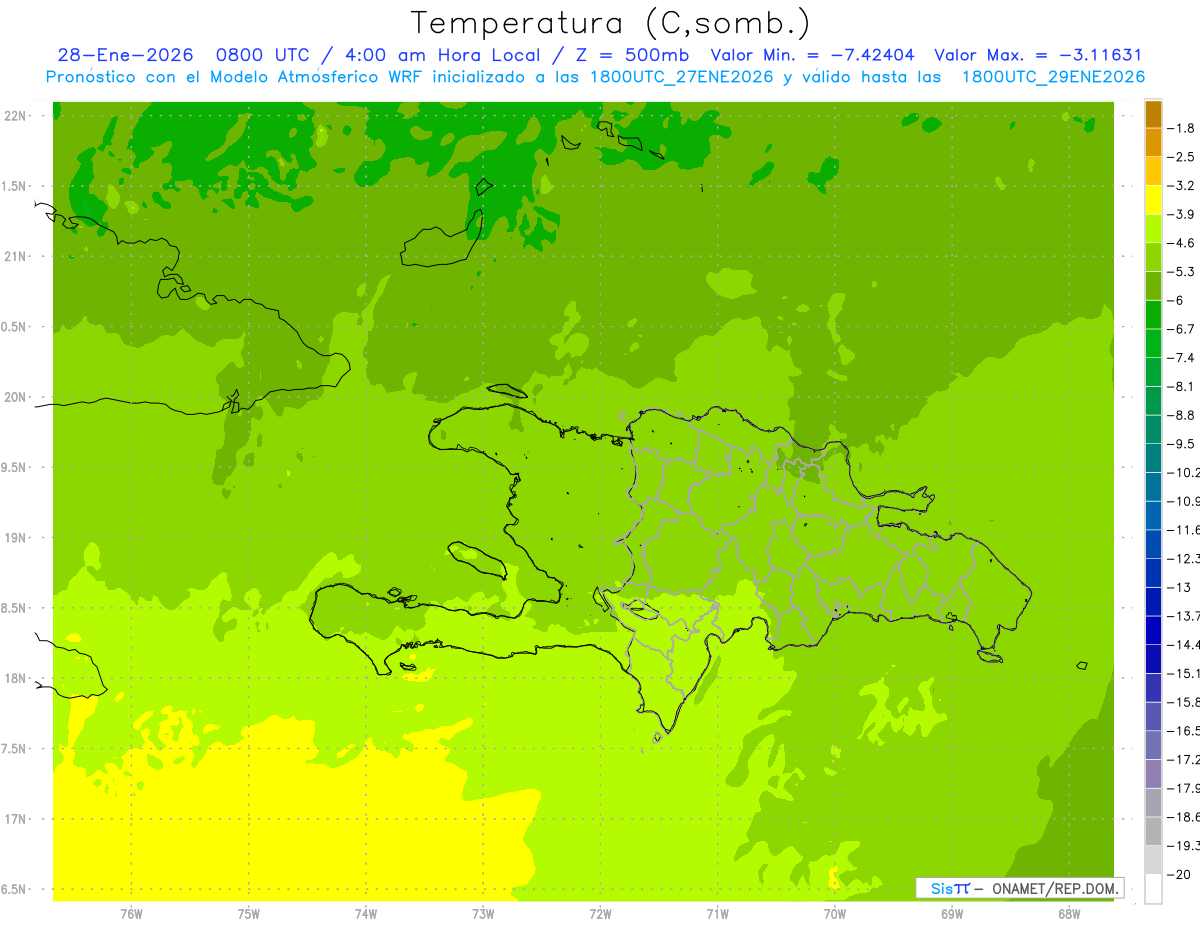Click the 18N latitude label
This screenshot has width=1200, height=927.
tap(15, 678)
